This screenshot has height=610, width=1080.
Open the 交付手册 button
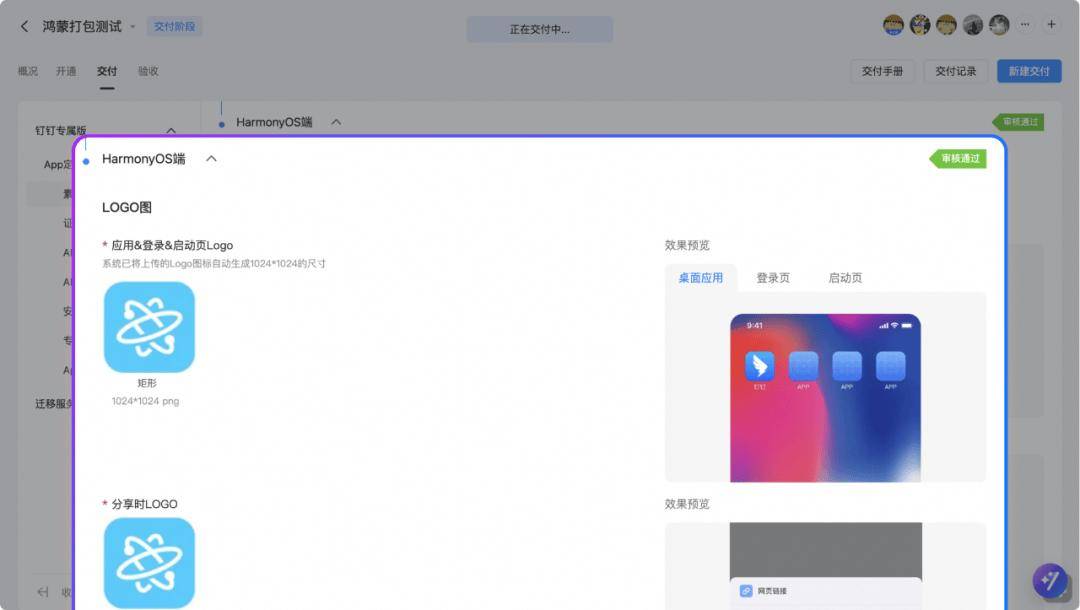click(882, 71)
